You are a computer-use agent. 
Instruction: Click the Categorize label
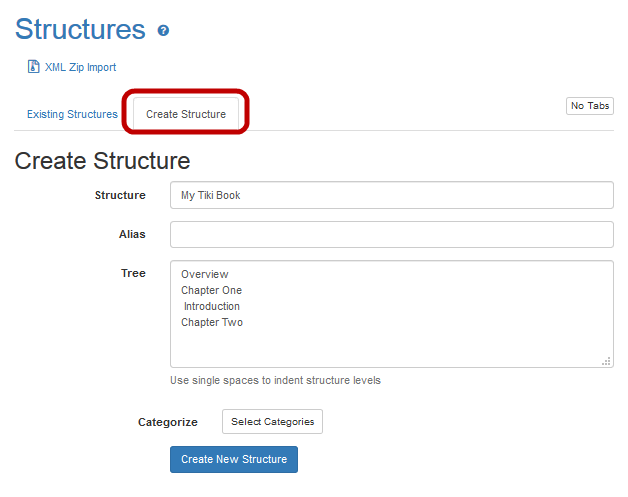coord(167,422)
